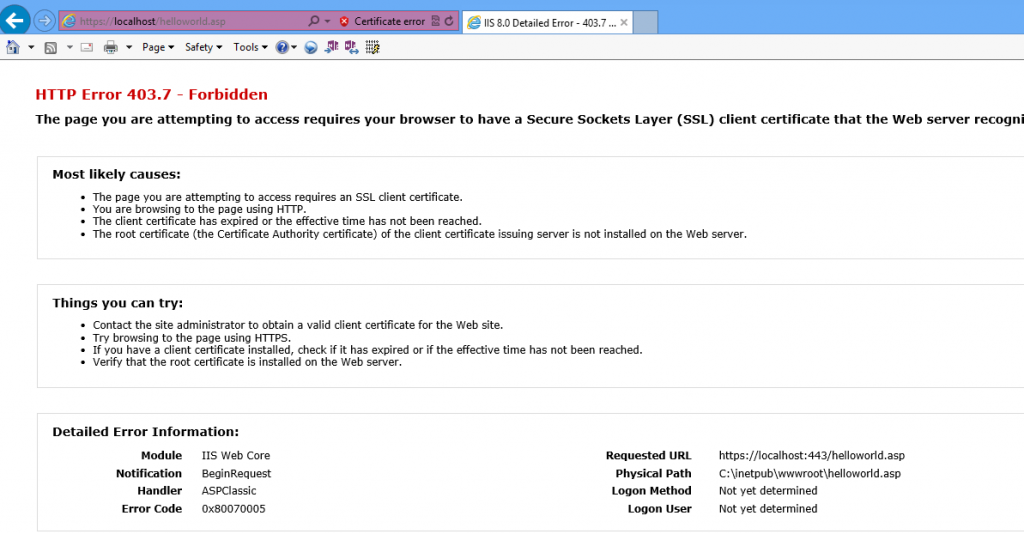The height and width of the screenshot is (534, 1024).
Task: Open a new tab
Action: point(645,23)
